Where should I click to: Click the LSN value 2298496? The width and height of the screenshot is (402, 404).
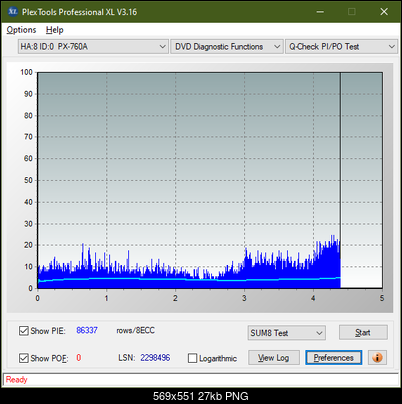pos(155,358)
